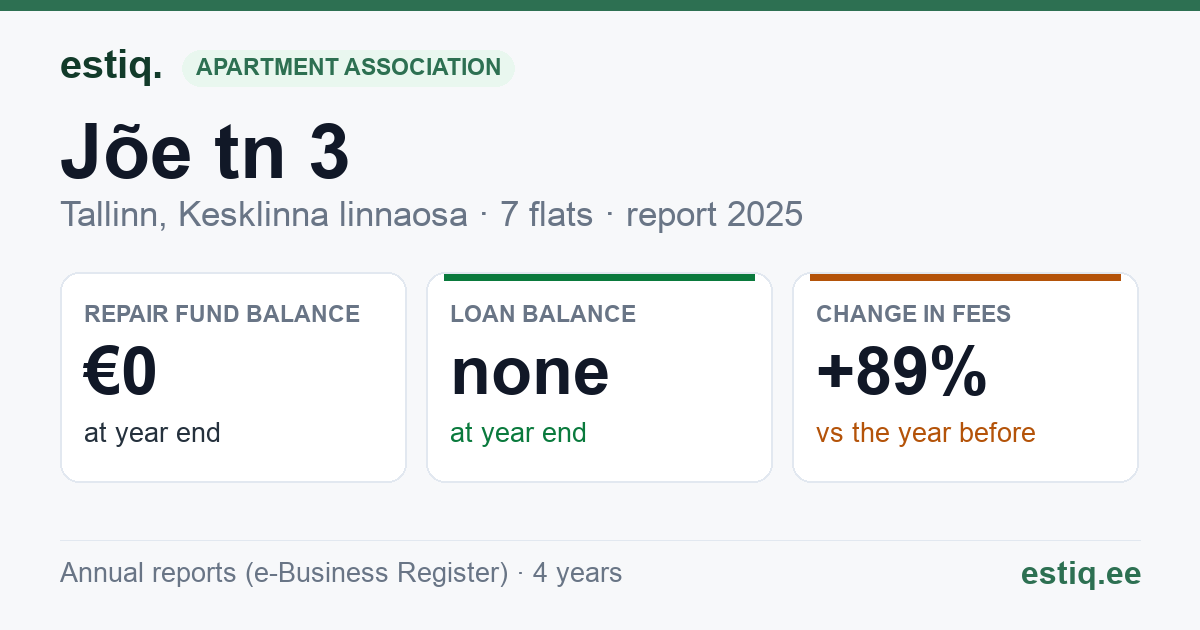
Task: Open the Change in Fees card
Action: click(x=965, y=377)
